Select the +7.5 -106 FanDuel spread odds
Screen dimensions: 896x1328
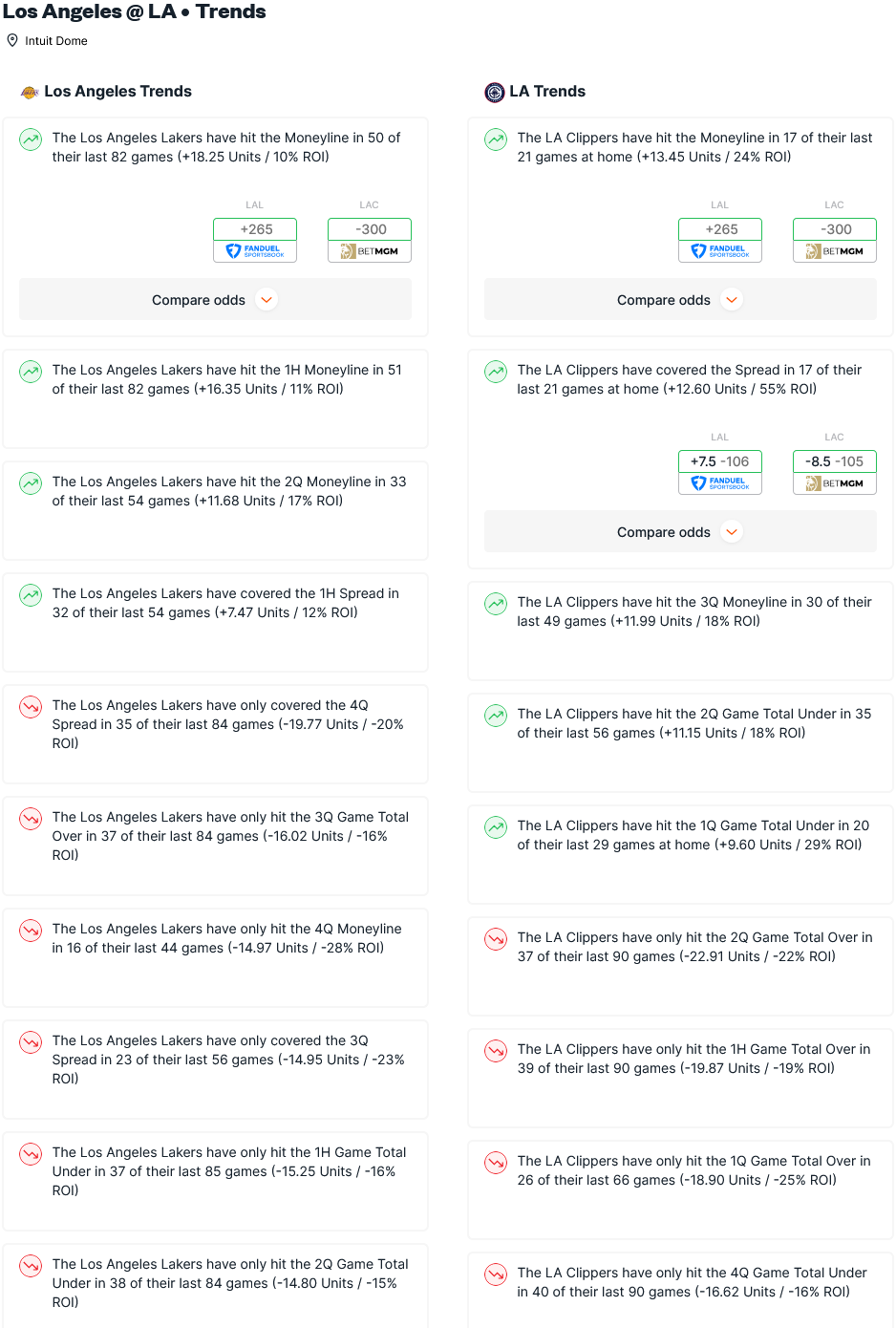coord(720,472)
